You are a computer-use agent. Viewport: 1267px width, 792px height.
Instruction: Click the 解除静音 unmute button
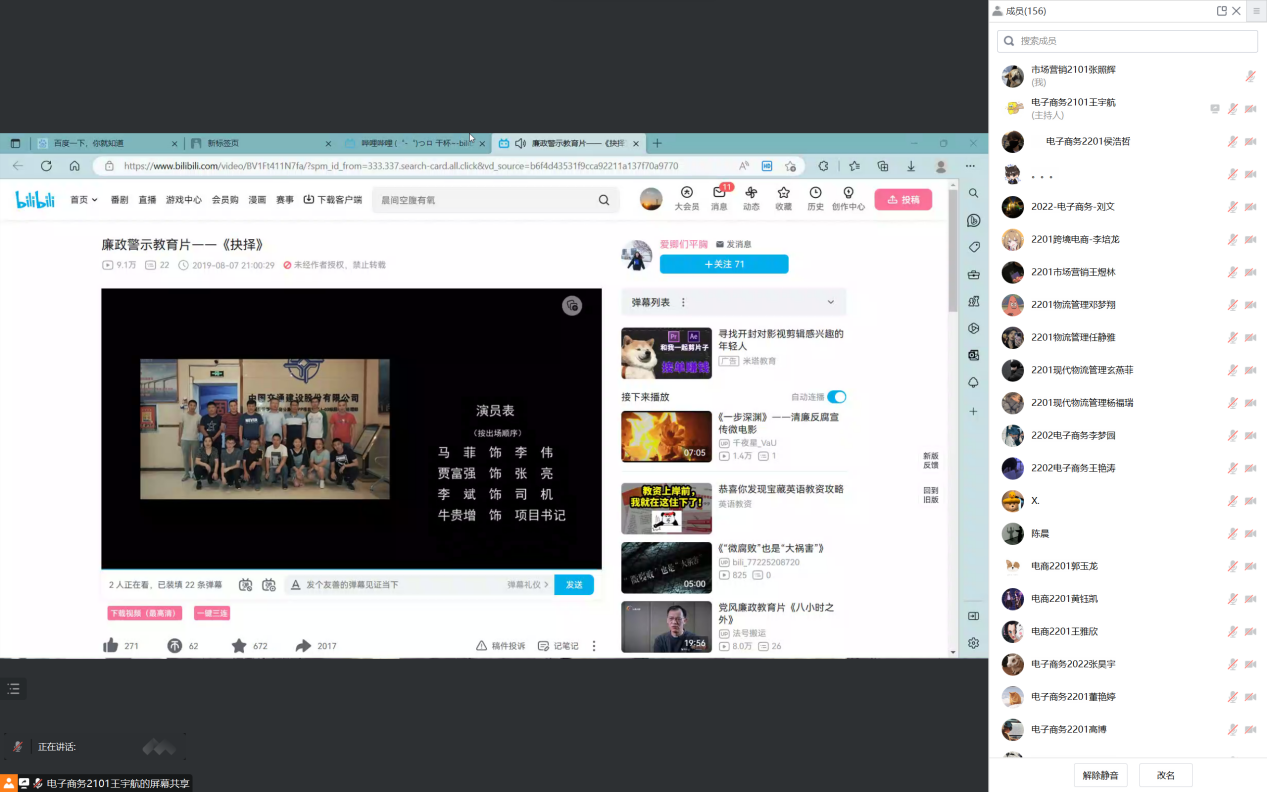(x=1101, y=775)
